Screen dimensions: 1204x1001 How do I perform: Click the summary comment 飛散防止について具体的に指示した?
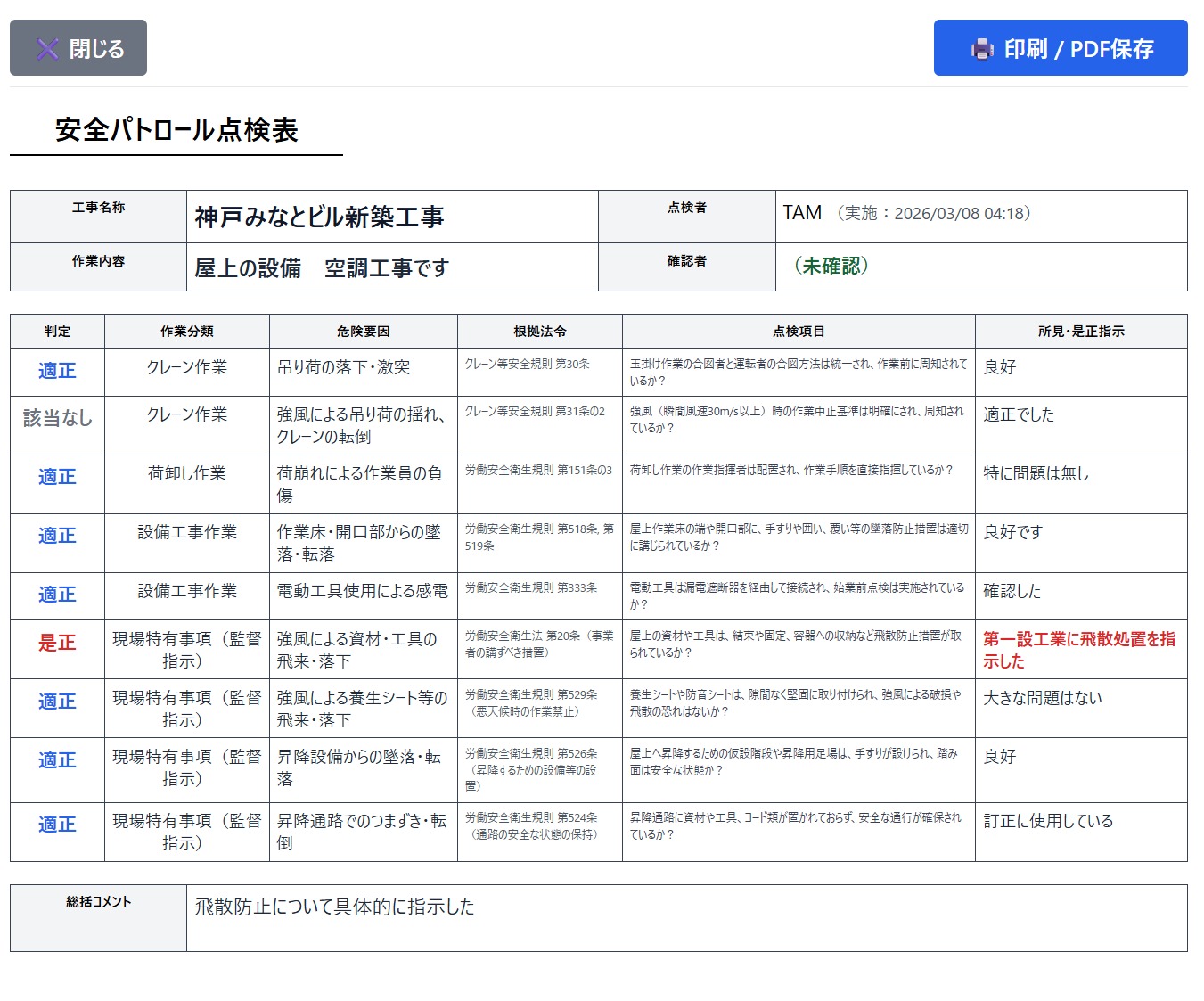click(334, 907)
